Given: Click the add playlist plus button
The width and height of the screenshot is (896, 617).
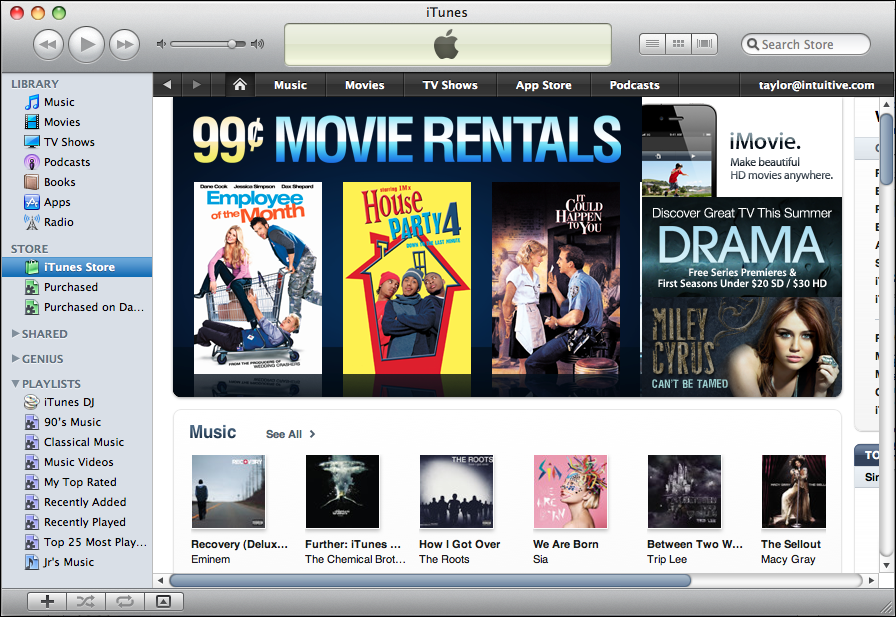Looking at the screenshot, I should point(47,601).
